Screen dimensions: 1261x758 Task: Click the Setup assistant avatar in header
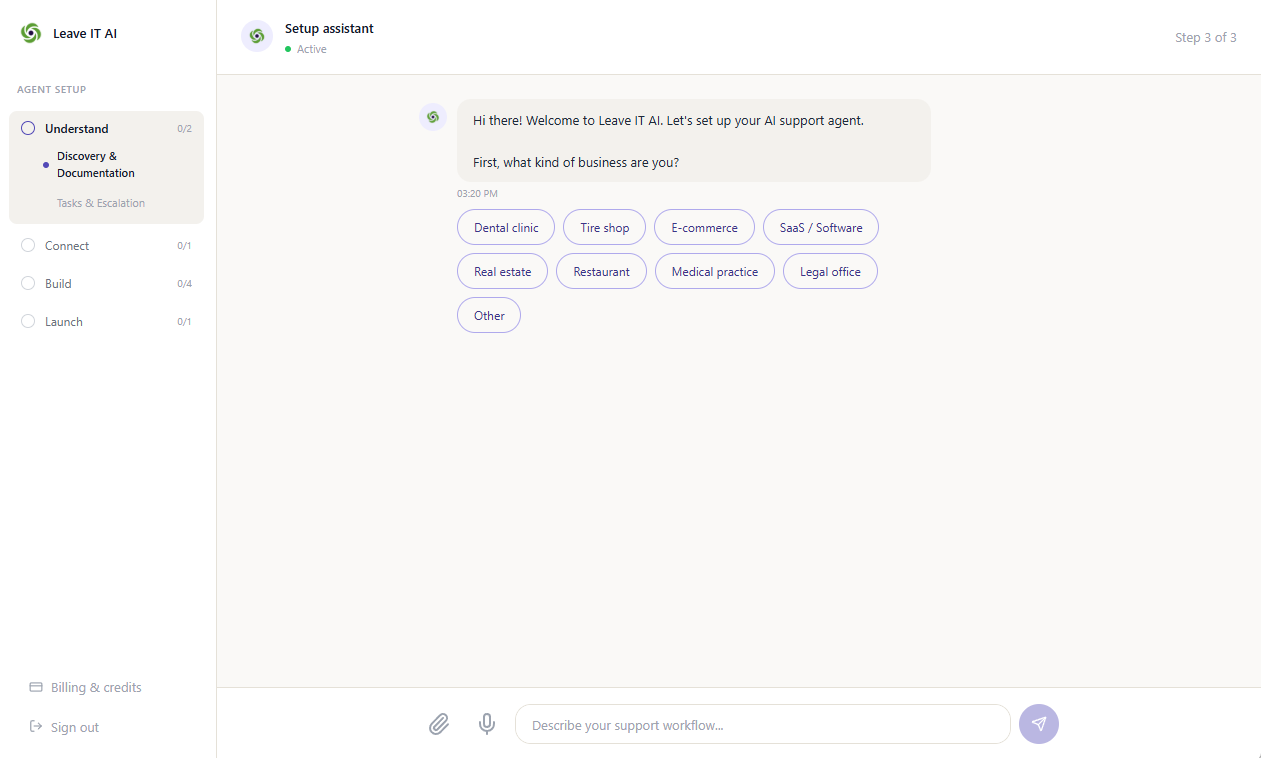257,36
